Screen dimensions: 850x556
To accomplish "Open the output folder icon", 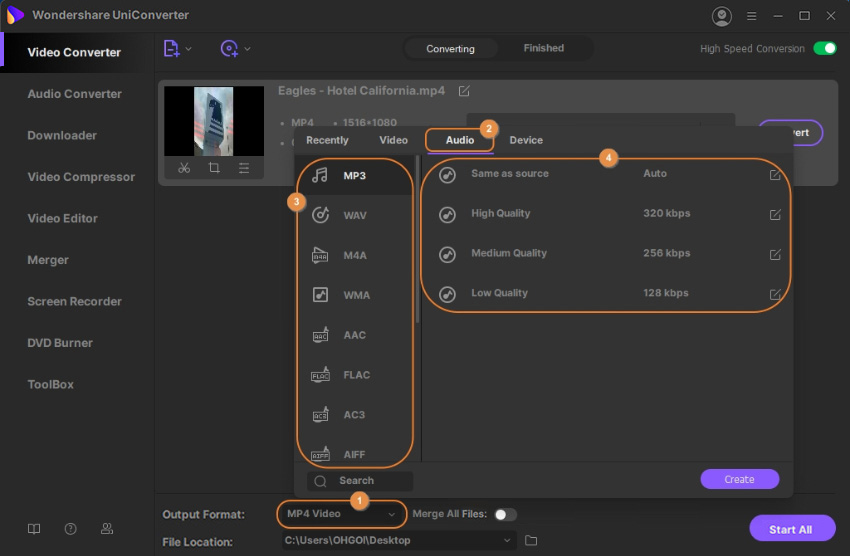I will pyautogui.click(x=531, y=541).
